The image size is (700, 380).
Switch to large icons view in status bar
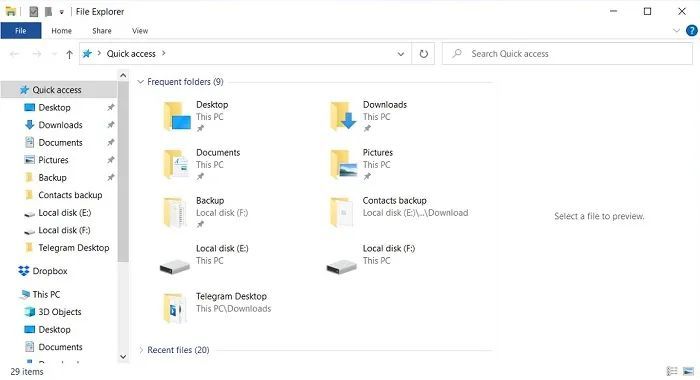click(x=688, y=371)
